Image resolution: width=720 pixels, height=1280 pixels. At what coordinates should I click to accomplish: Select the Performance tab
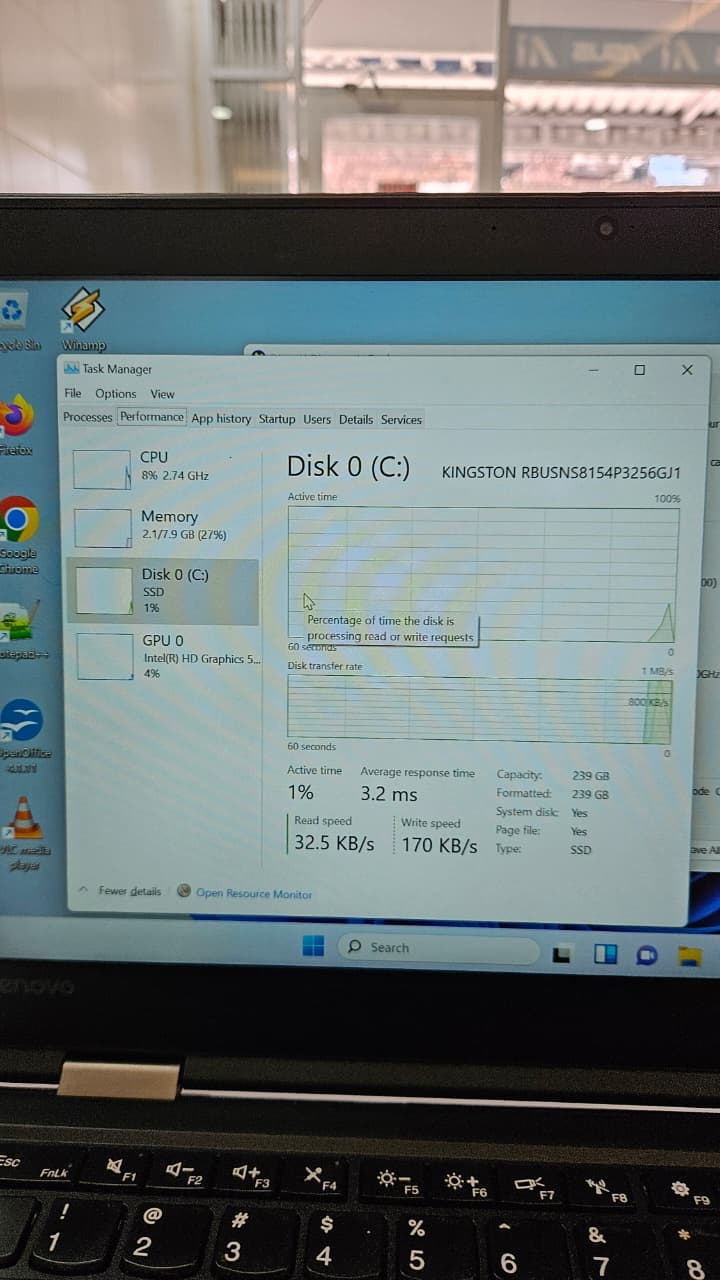(x=152, y=417)
